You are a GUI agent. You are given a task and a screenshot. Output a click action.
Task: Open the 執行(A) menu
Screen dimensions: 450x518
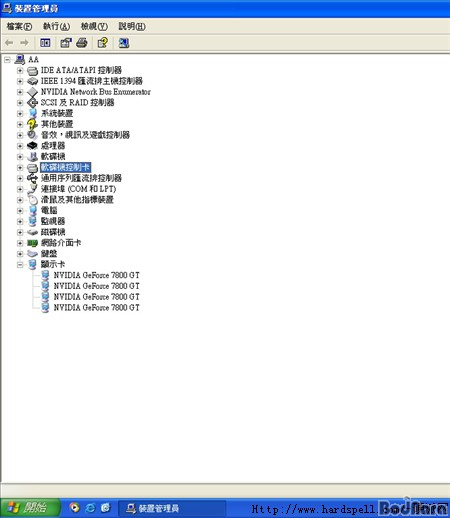pyautogui.click(x=56, y=26)
